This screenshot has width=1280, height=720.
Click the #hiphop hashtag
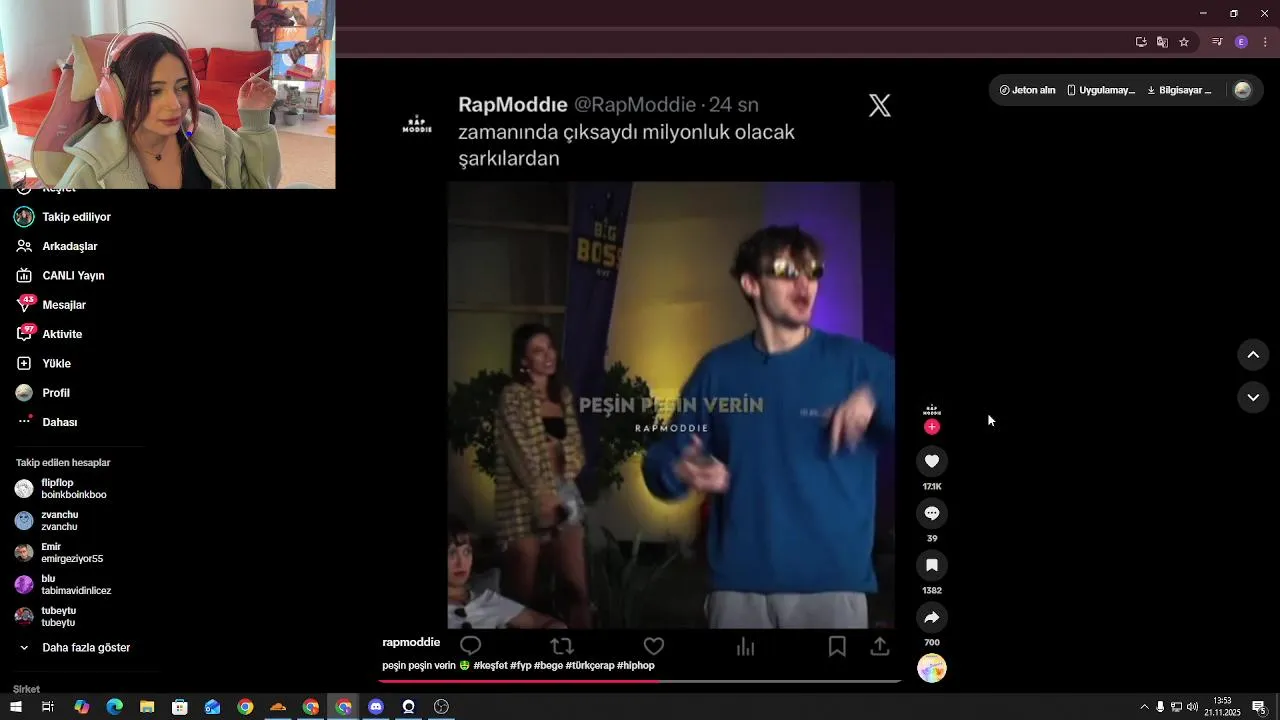point(636,666)
